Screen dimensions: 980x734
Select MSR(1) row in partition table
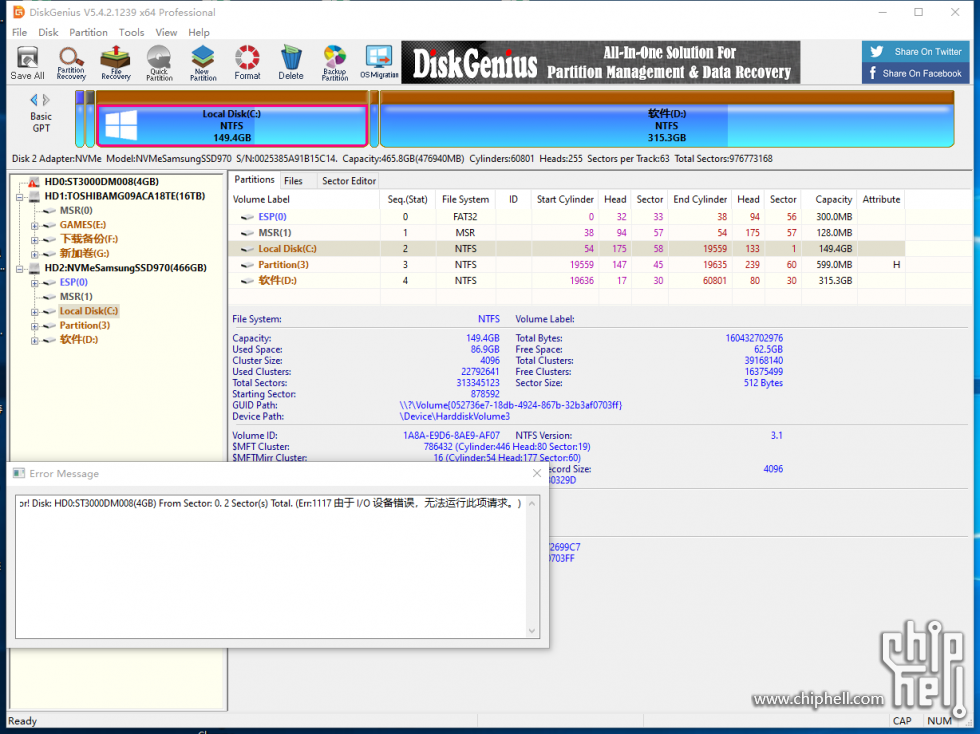pyautogui.click(x=568, y=233)
